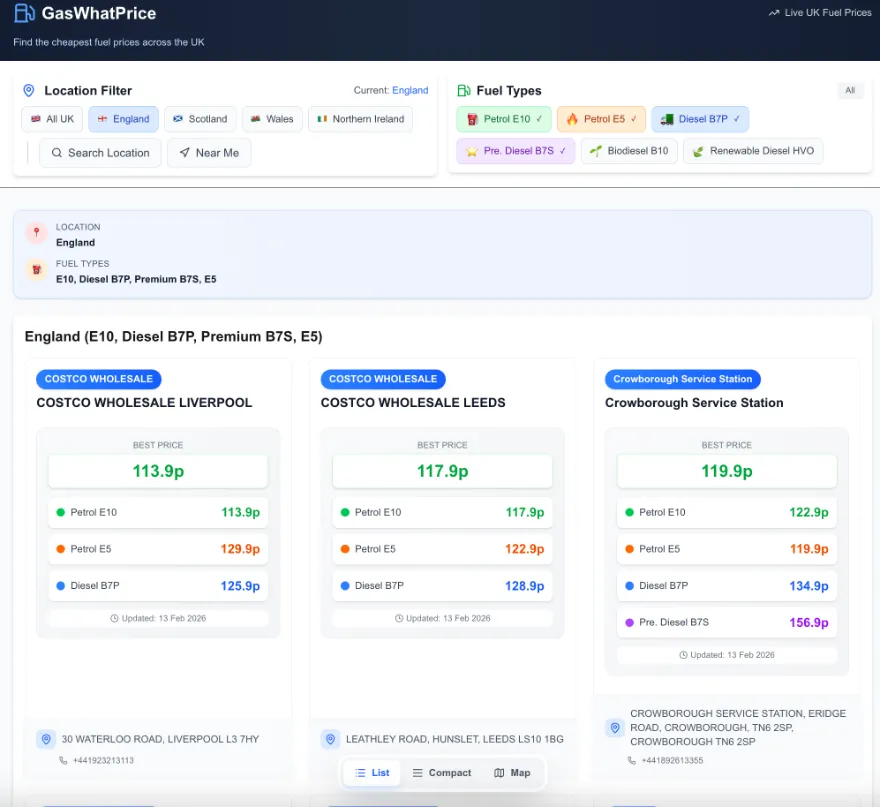Click the red location pin in summary panel

click(x=36, y=233)
